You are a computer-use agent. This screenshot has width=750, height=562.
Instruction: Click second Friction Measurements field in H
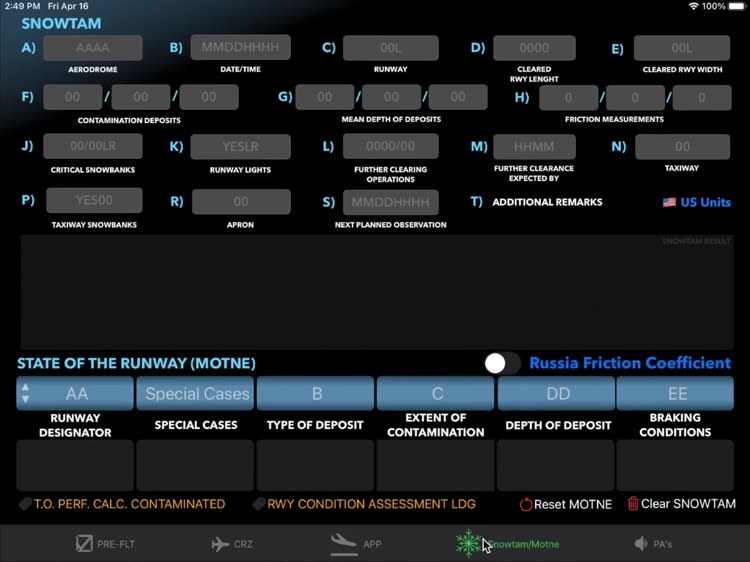pyautogui.click(x=635, y=98)
